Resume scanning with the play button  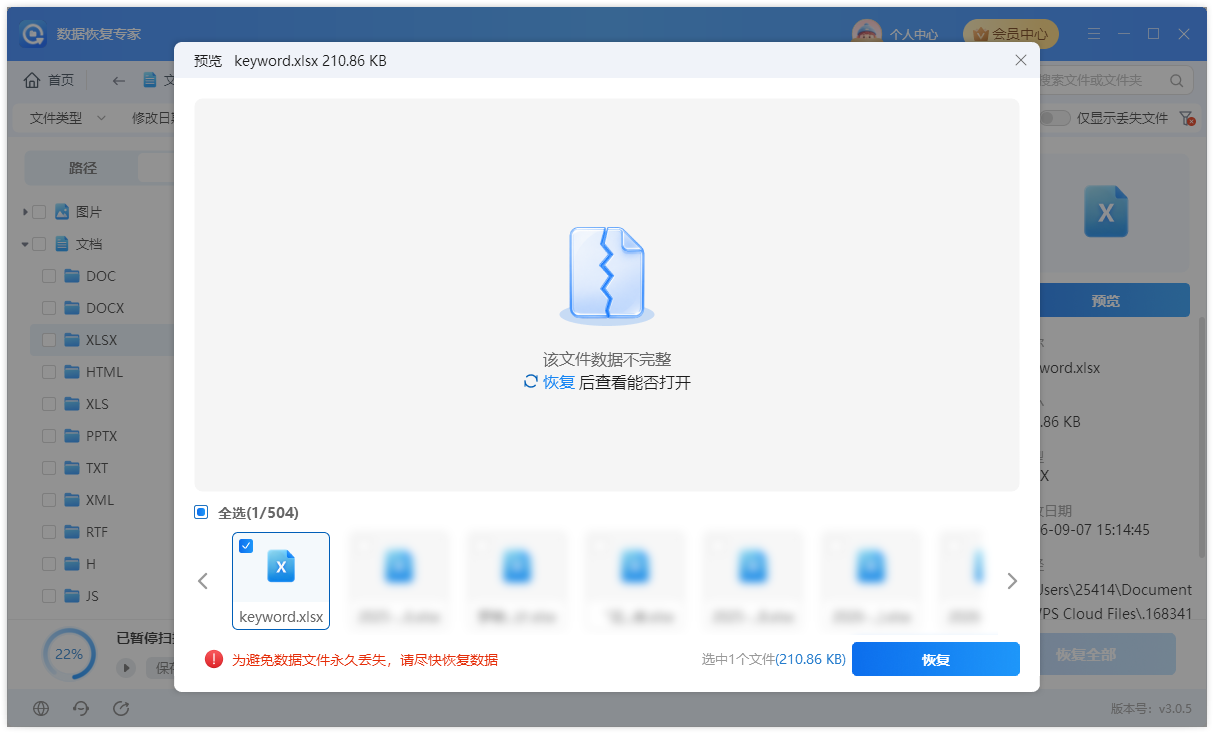point(126,667)
